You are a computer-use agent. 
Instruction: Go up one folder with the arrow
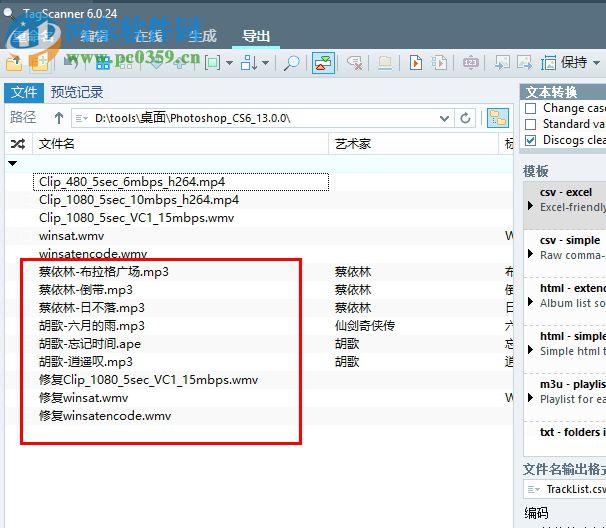tap(59, 118)
